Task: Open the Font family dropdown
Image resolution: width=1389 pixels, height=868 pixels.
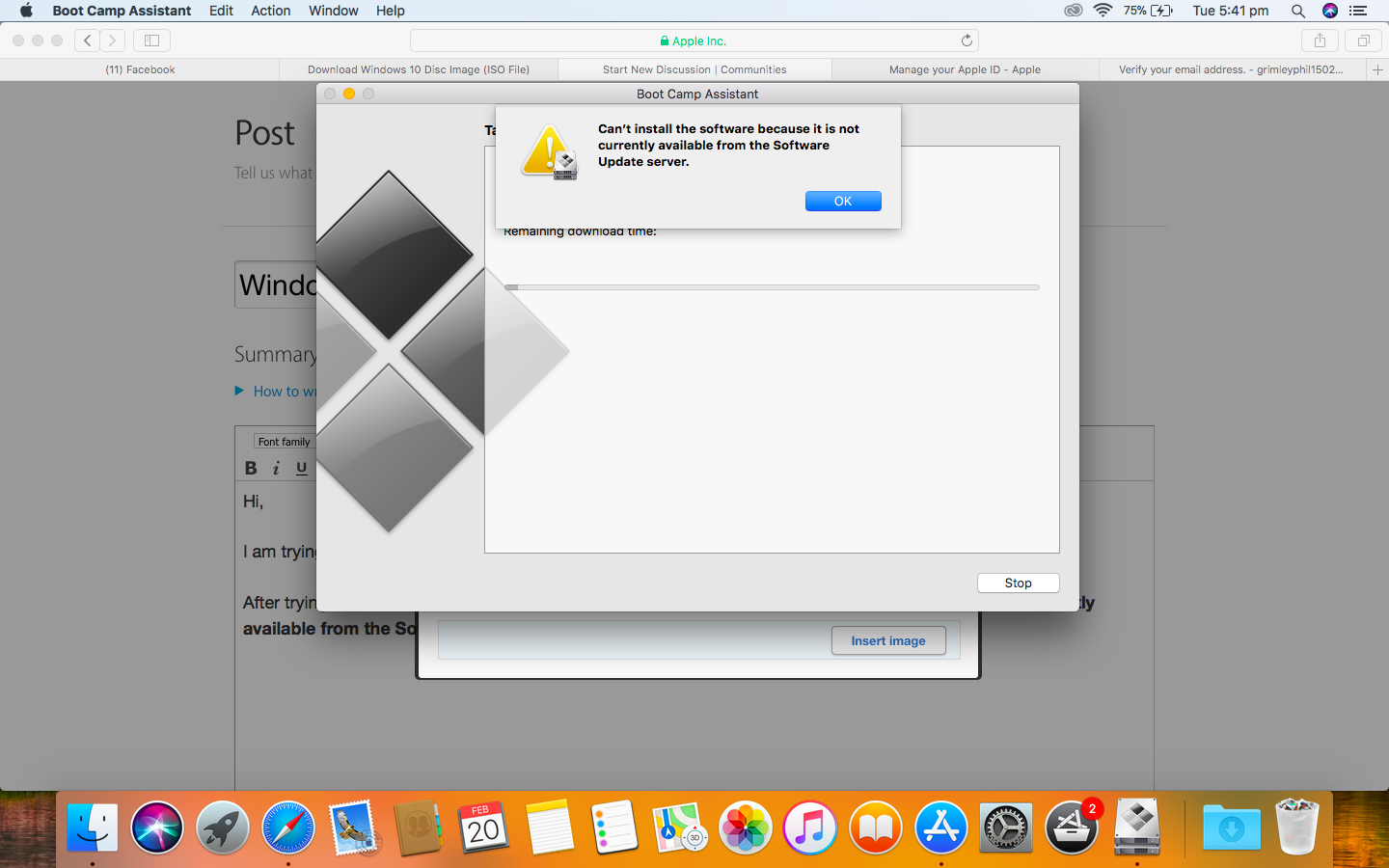Action: point(285,442)
